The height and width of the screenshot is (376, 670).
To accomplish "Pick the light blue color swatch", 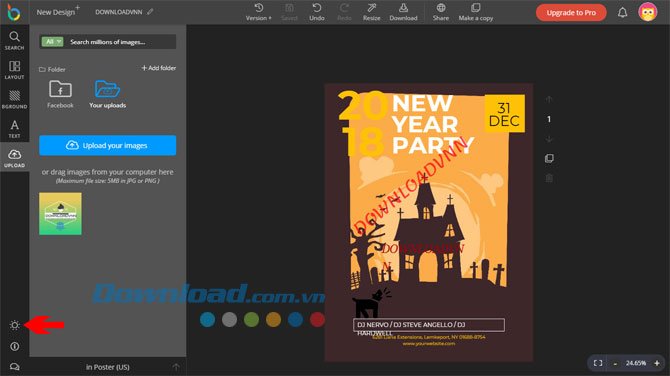I will coord(208,319).
